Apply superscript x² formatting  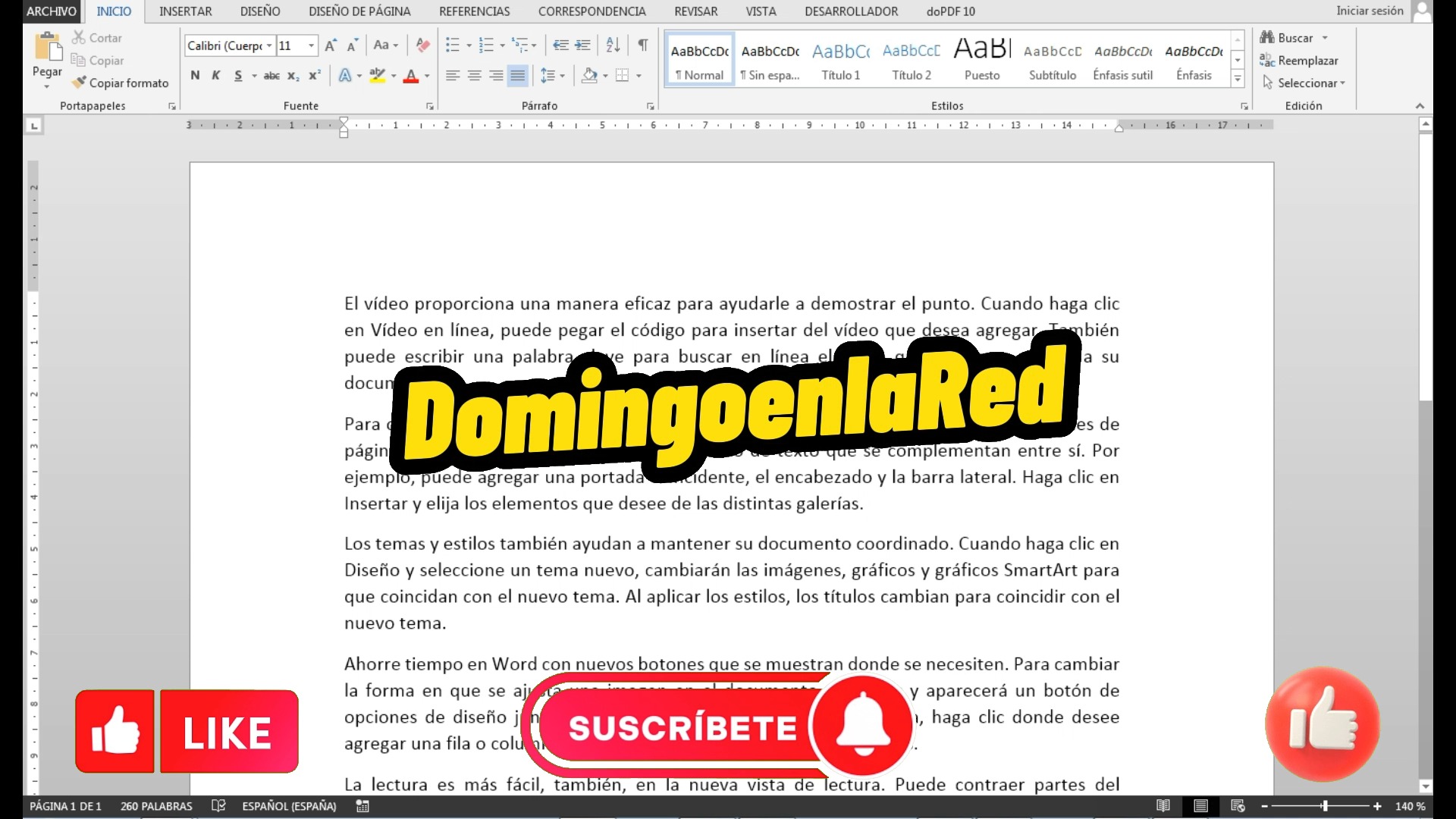314,75
